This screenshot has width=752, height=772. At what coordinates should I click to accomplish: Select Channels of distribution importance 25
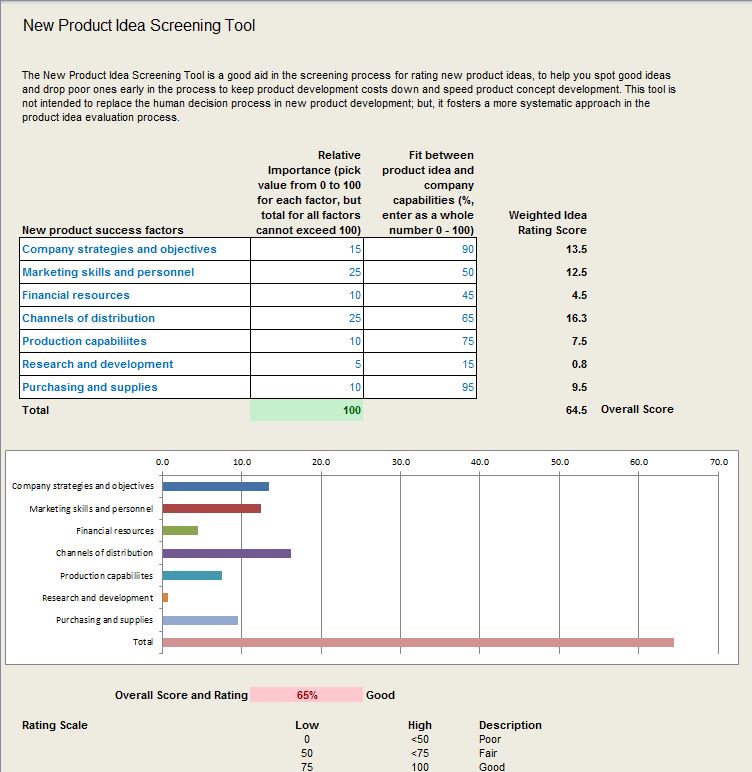point(307,318)
